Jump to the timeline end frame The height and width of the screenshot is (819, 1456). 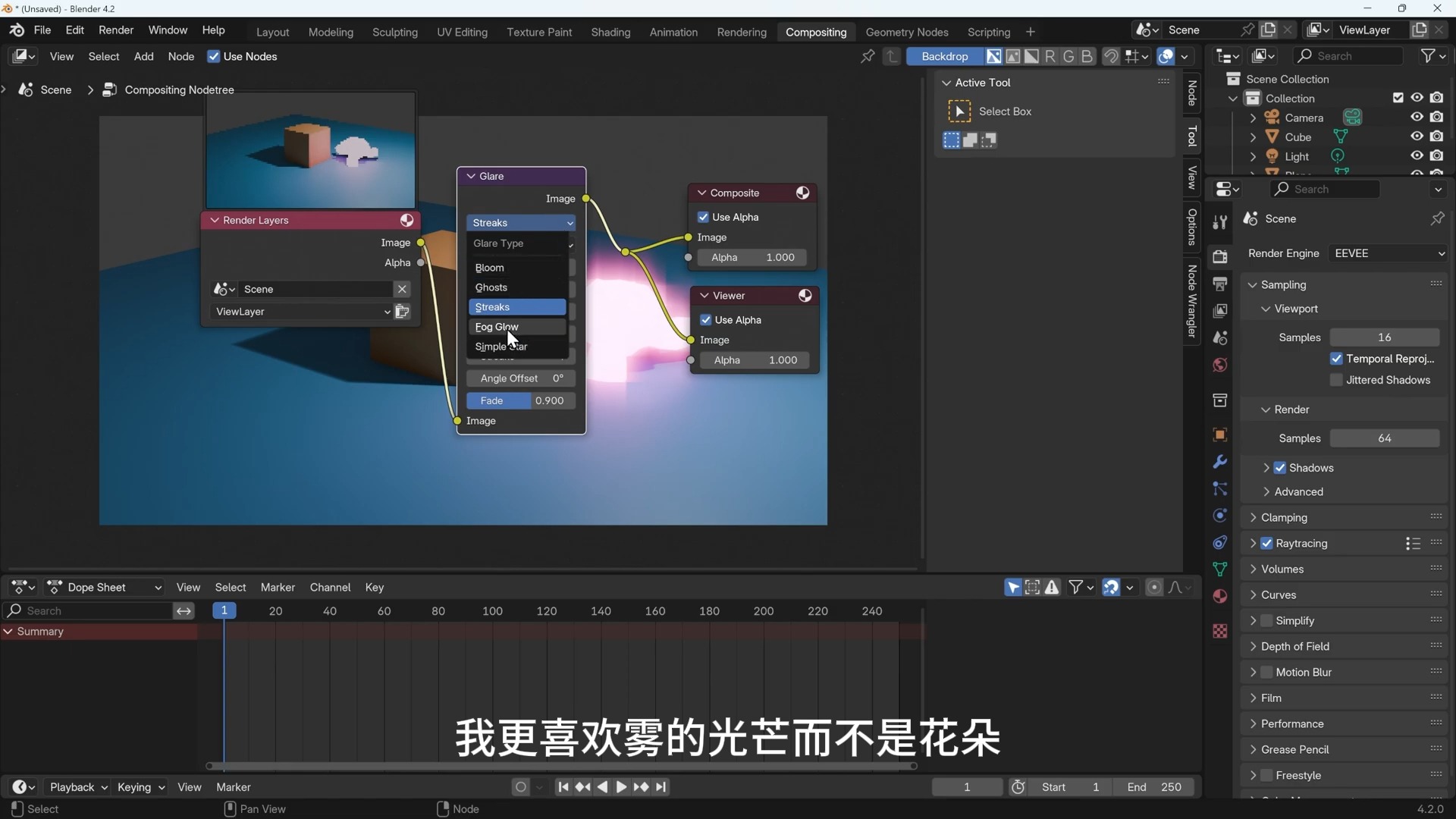[x=661, y=787]
